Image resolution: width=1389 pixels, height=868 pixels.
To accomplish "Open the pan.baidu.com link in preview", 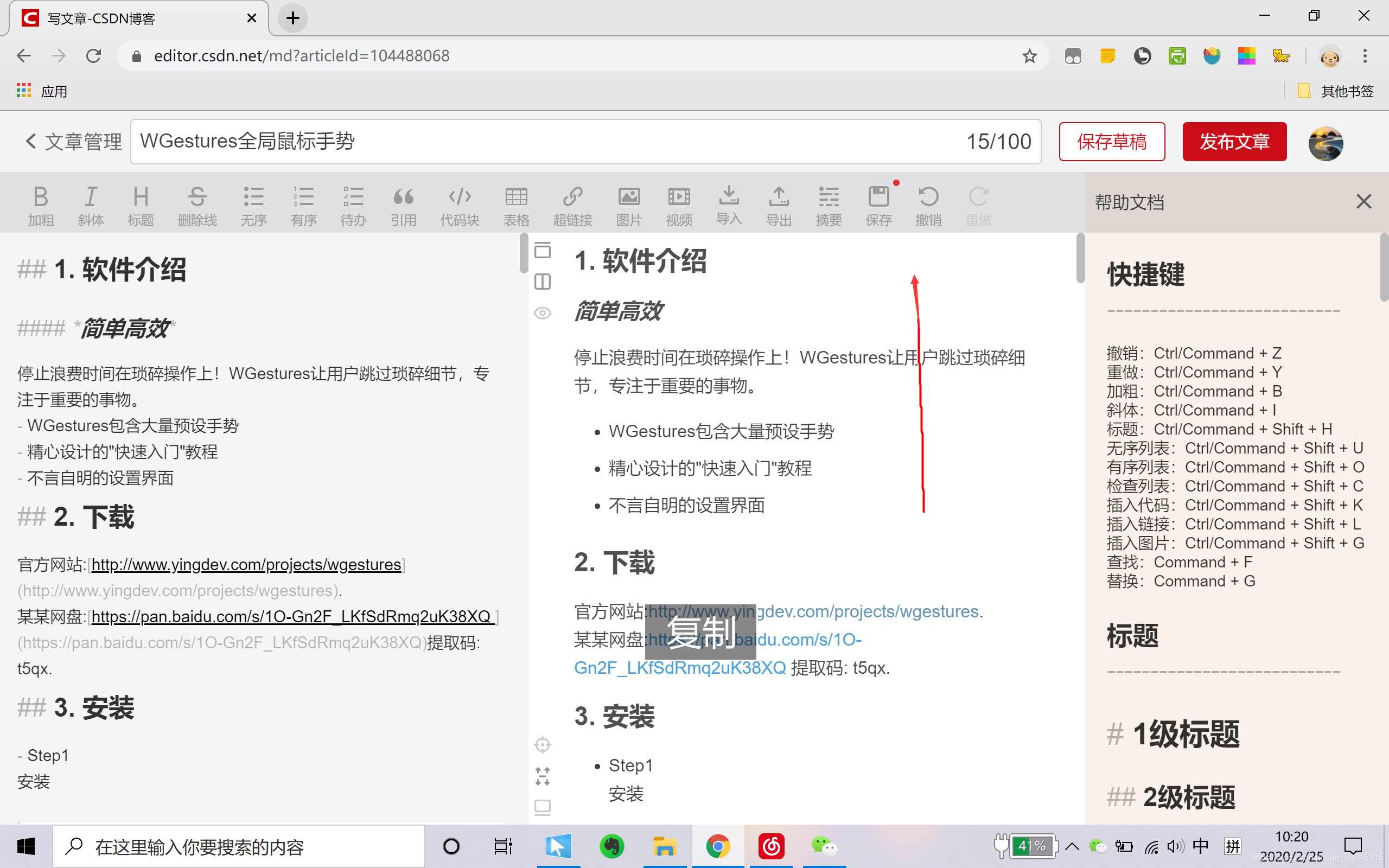I will click(717, 654).
